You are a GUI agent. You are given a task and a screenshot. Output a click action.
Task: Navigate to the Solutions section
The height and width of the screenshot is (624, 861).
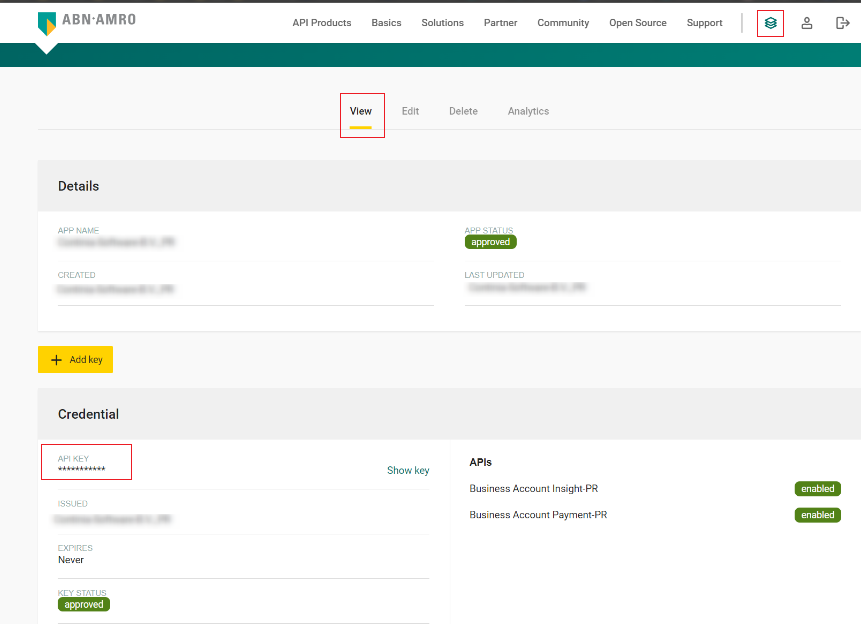(442, 22)
